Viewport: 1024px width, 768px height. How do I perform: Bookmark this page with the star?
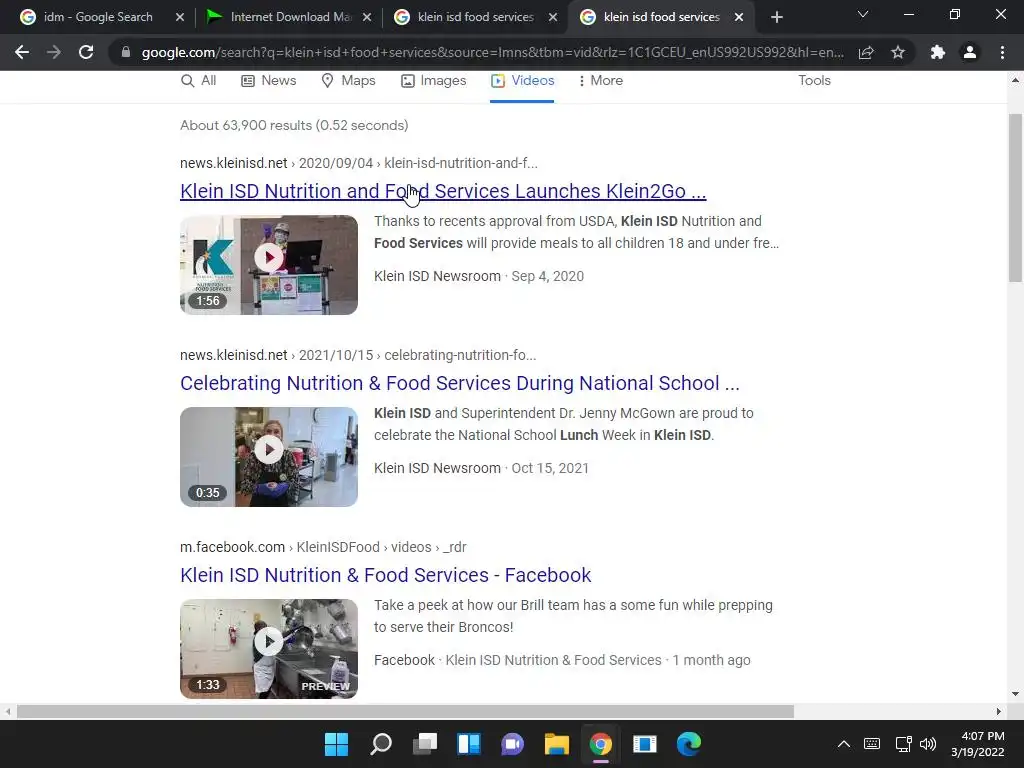[x=898, y=52]
